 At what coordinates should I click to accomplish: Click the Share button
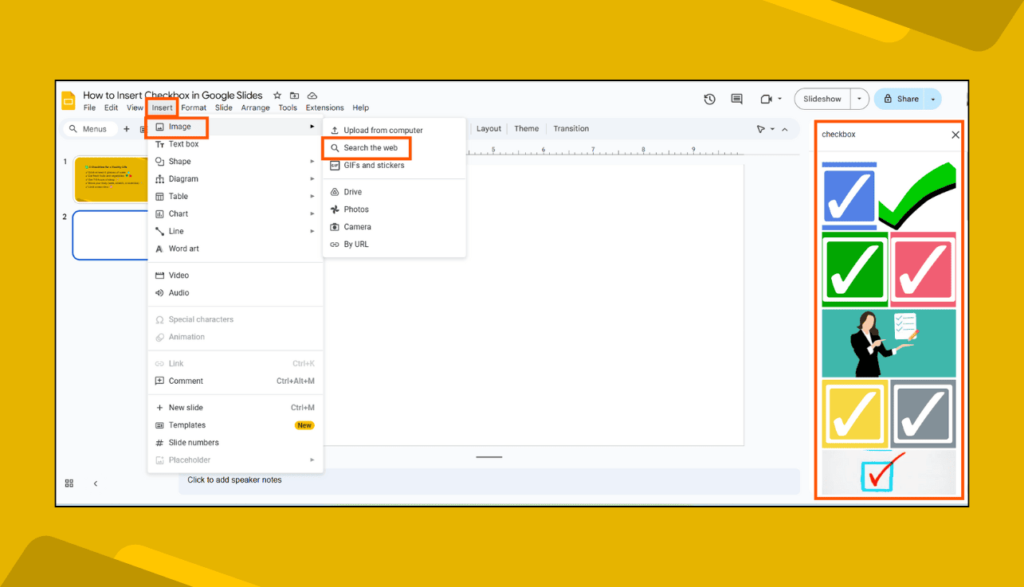901,99
